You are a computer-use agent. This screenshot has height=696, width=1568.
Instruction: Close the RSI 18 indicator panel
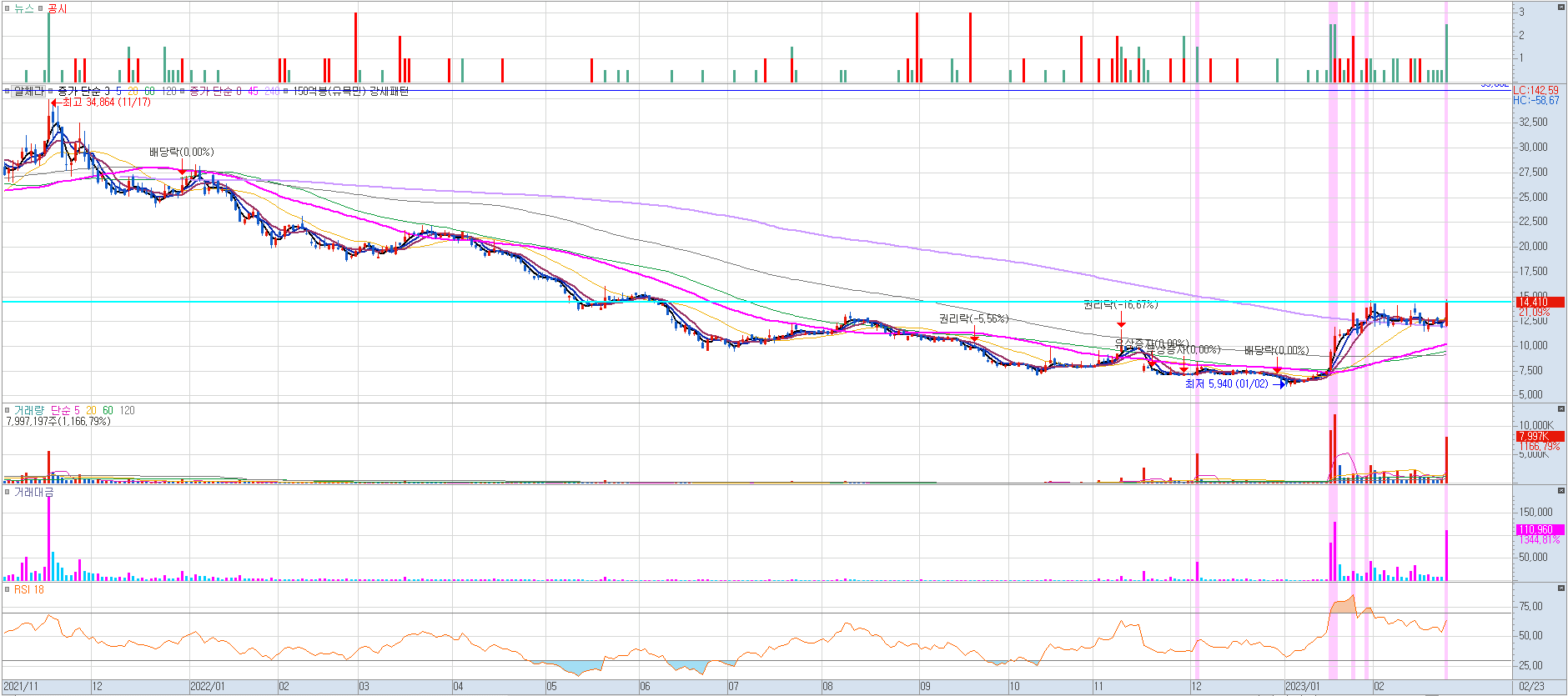pos(1561,588)
